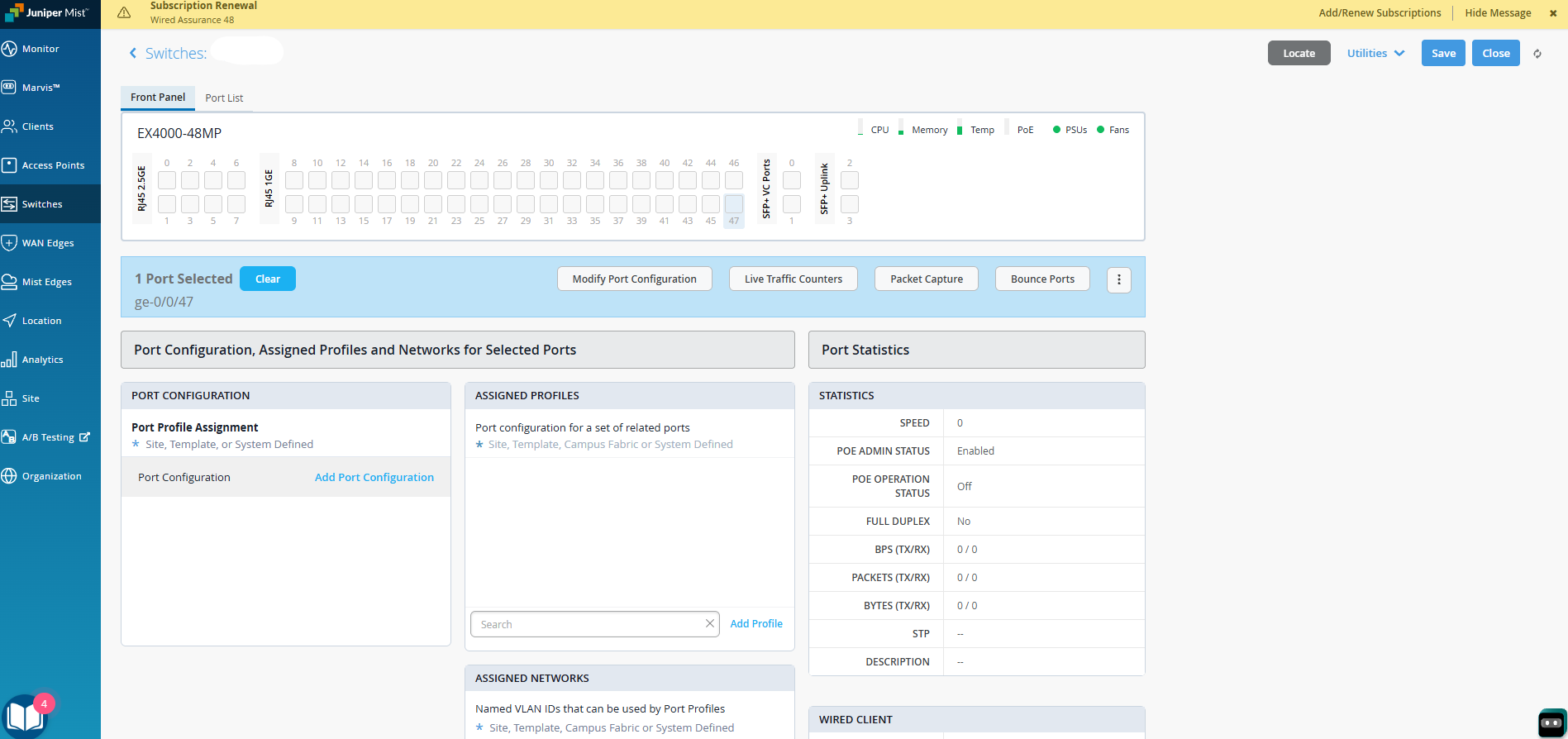Click Bounce Ports button
The image size is (1568, 739).
pos(1043,279)
